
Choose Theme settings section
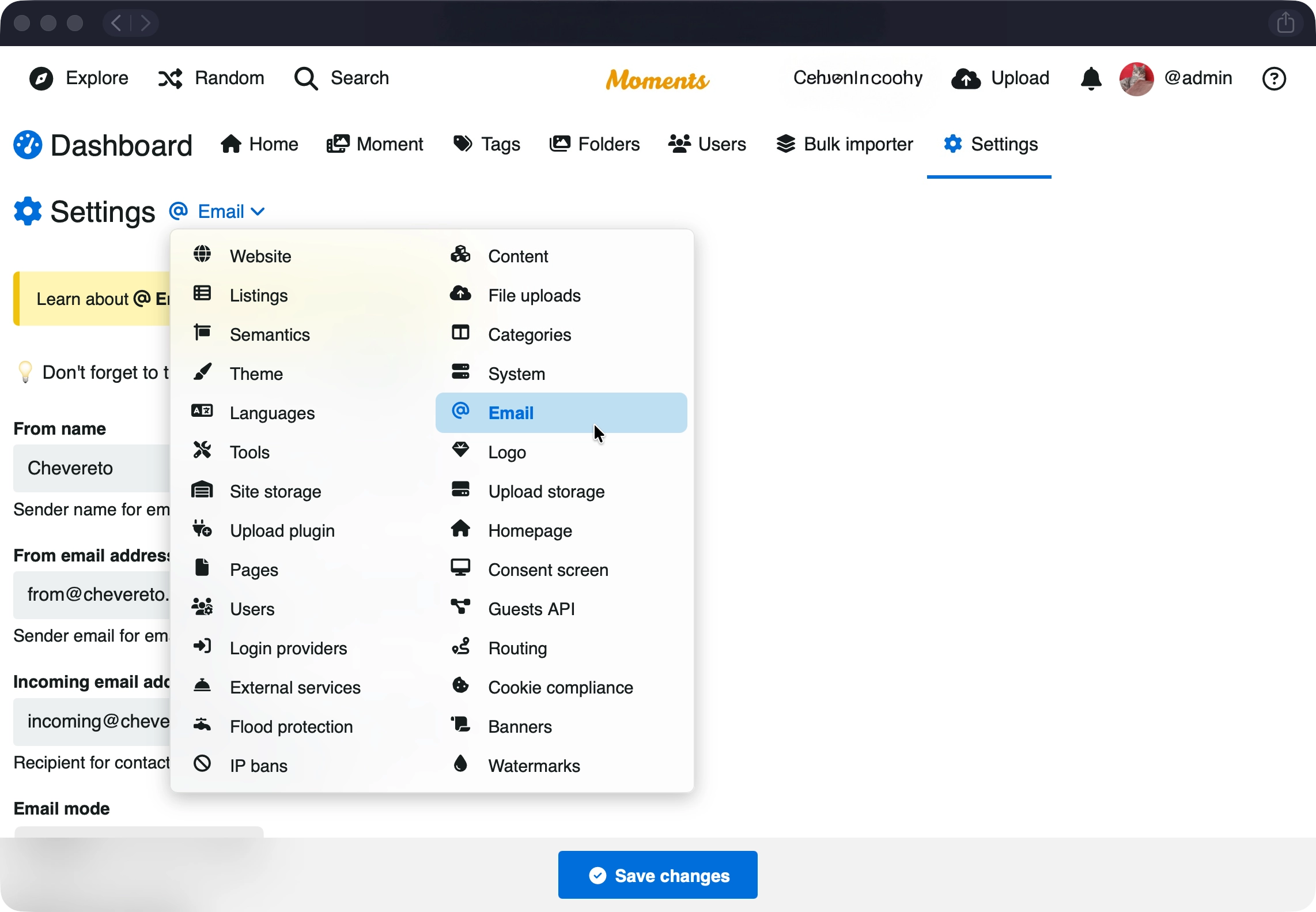[x=256, y=374]
